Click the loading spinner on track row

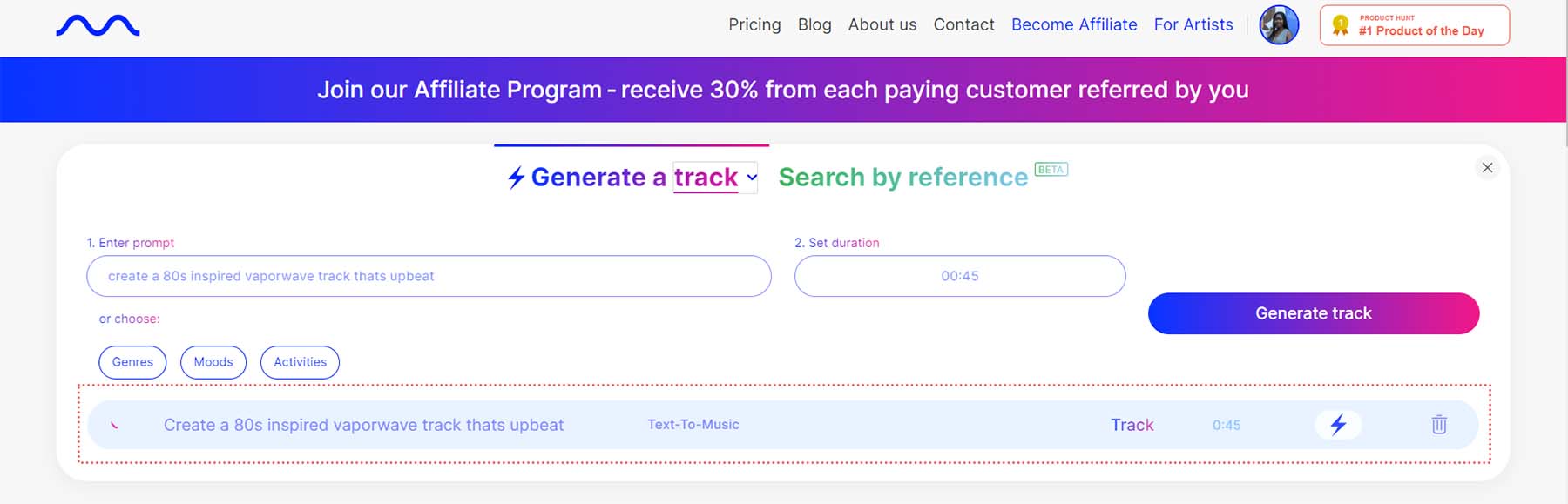click(x=114, y=425)
